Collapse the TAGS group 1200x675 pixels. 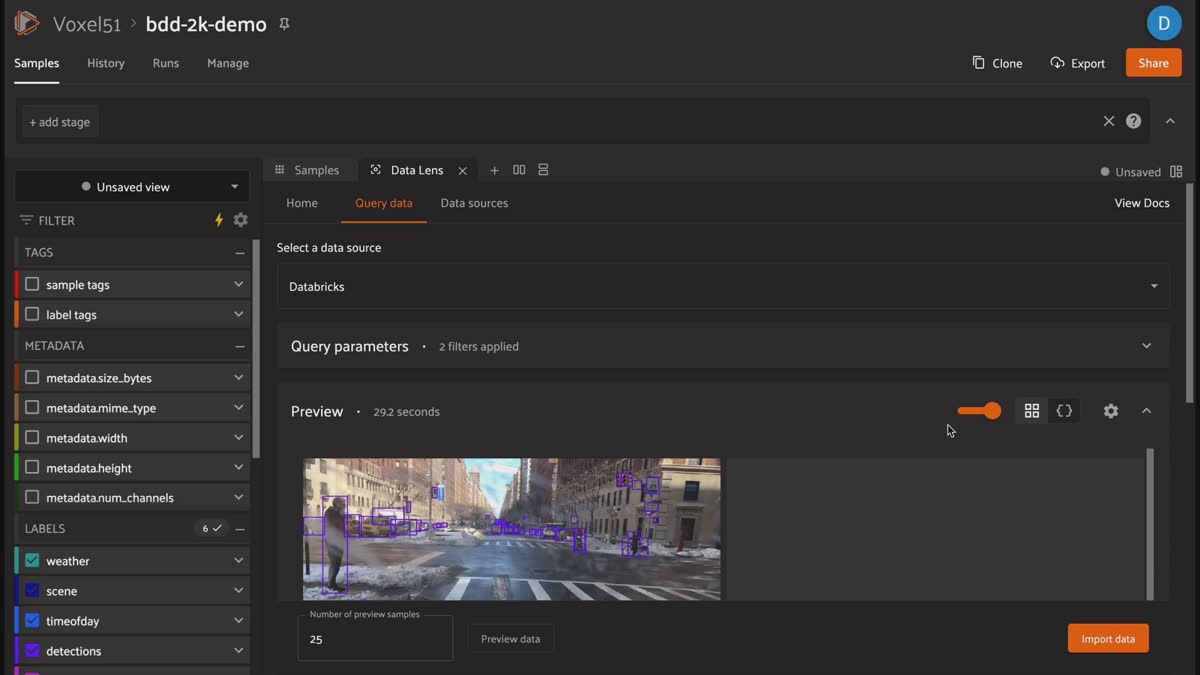point(240,253)
